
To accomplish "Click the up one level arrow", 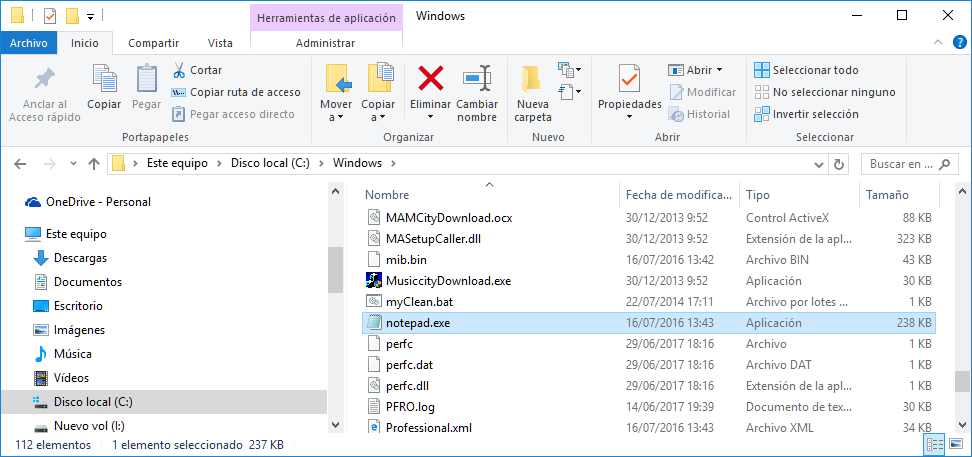I will [x=94, y=164].
